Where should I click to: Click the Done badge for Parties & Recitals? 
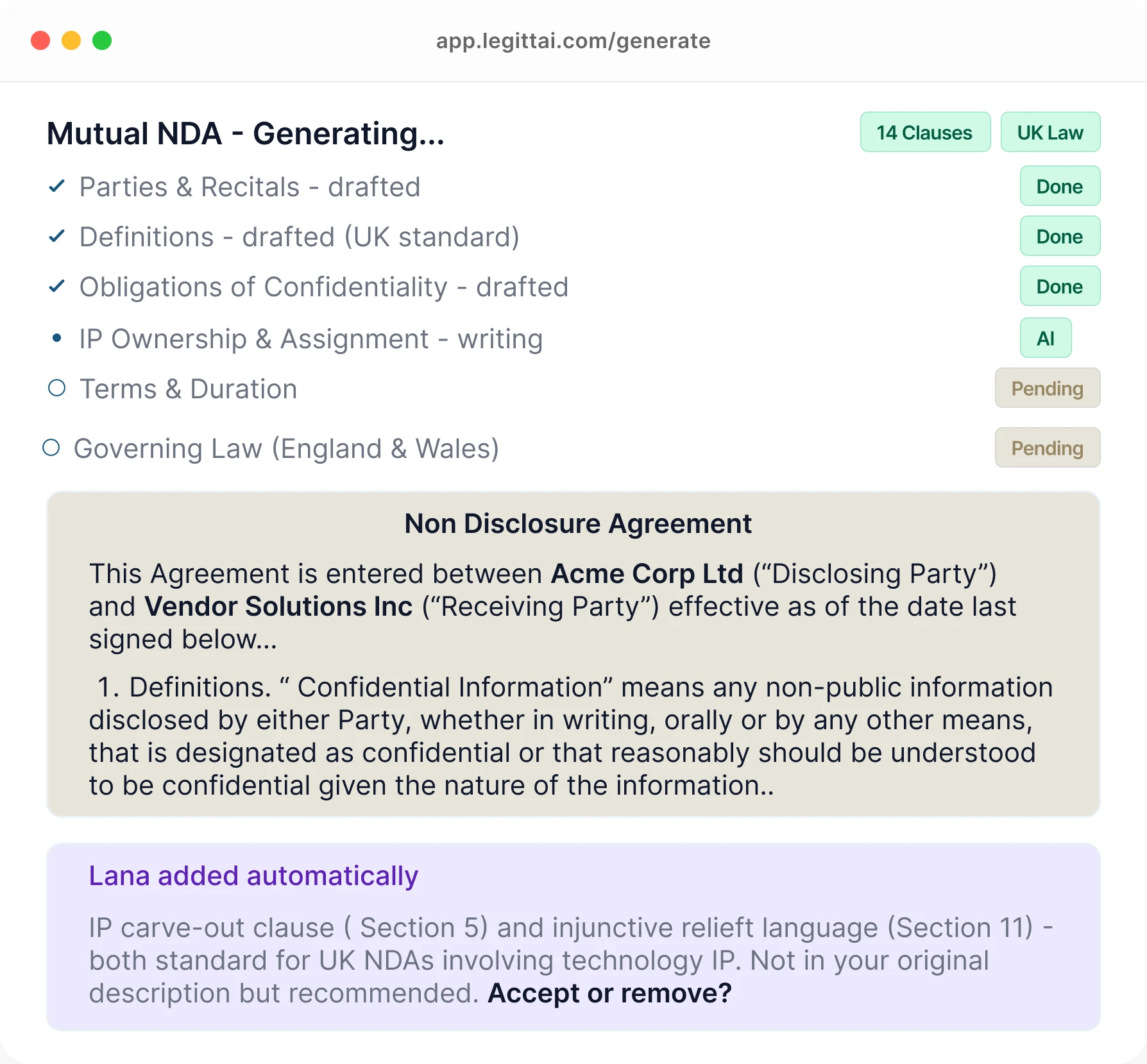click(x=1060, y=186)
